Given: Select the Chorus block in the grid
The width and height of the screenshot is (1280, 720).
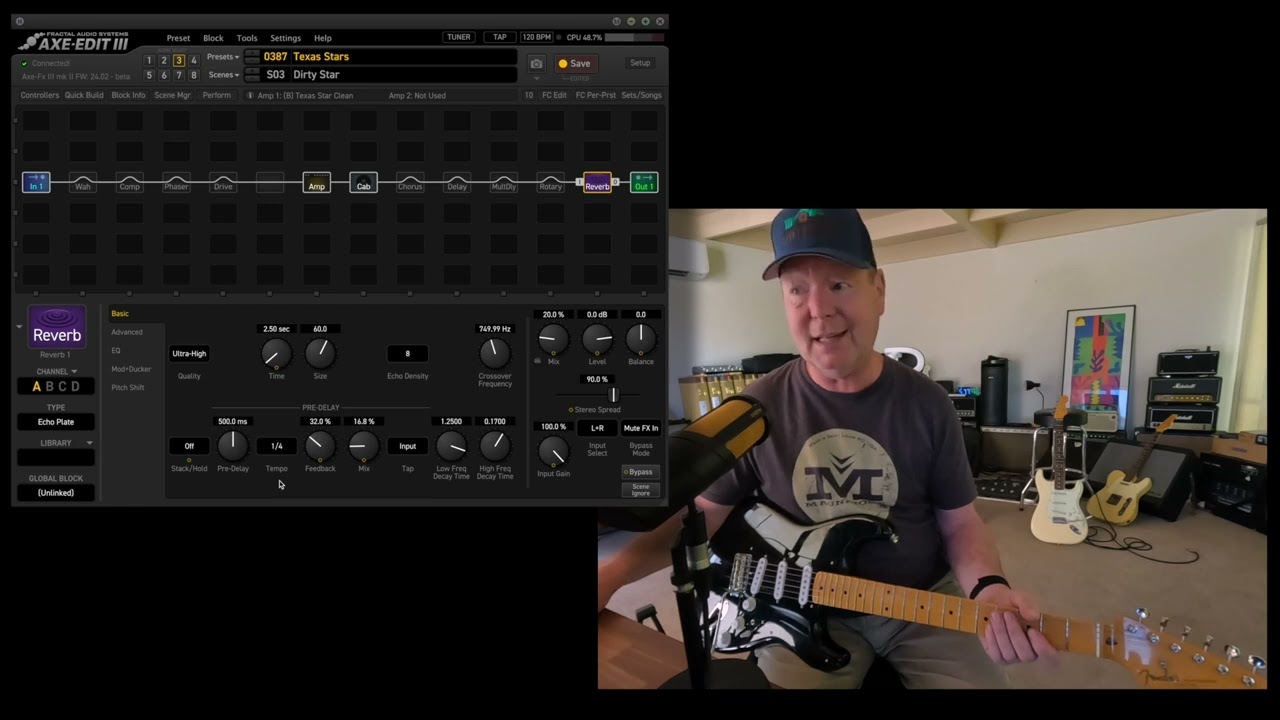Looking at the screenshot, I should [410, 183].
